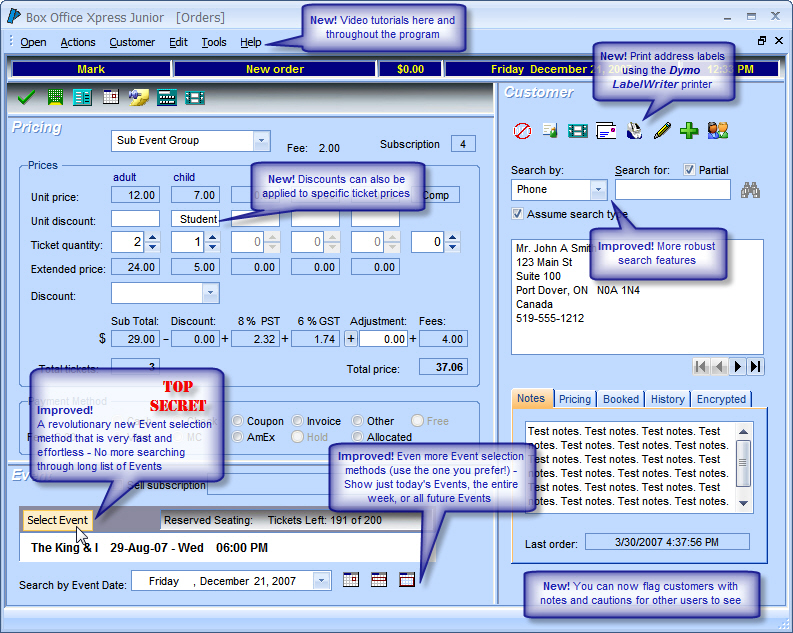The width and height of the screenshot is (793, 633).
Task: Click the pencil edit customer icon
Action: point(662,131)
